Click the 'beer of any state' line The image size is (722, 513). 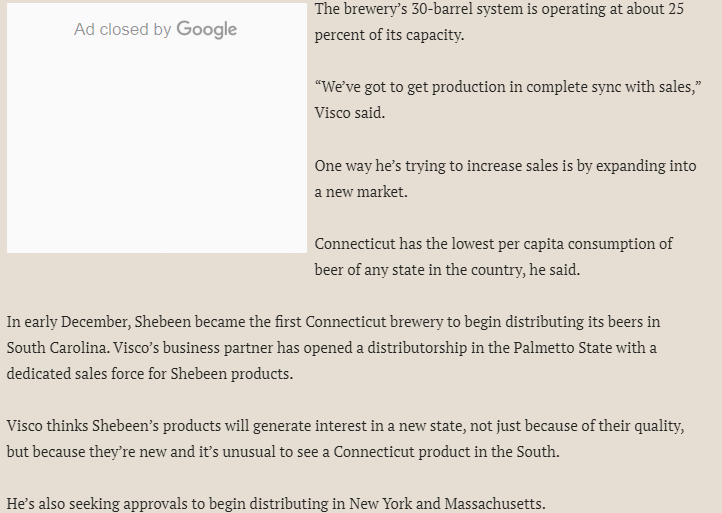pyautogui.click(x=447, y=270)
